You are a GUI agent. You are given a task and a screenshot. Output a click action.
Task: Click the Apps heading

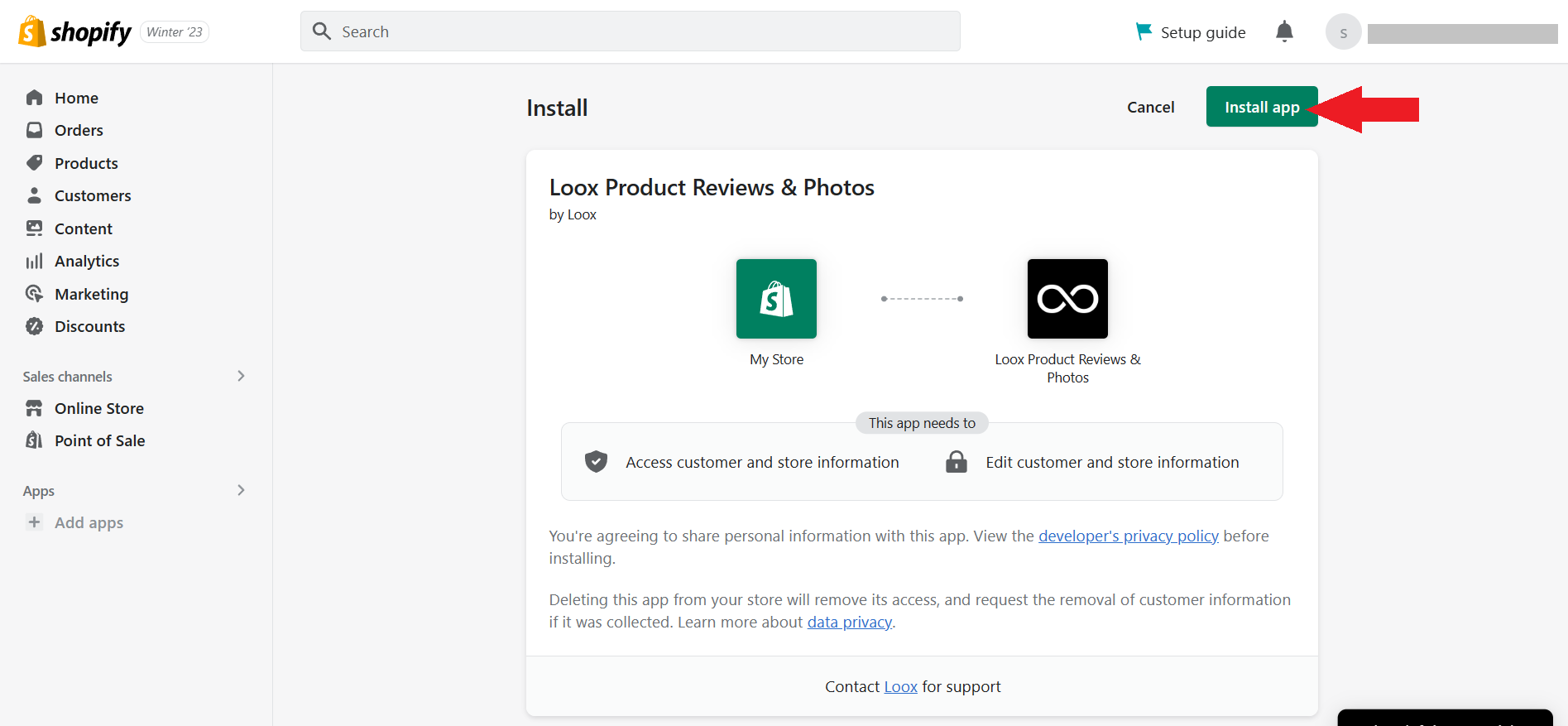click(x=39, y=491)
